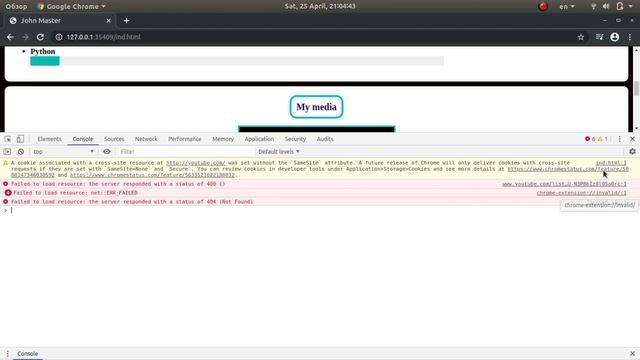Open the Security tab
Screen dimensions: 640x360
[295, 139]
